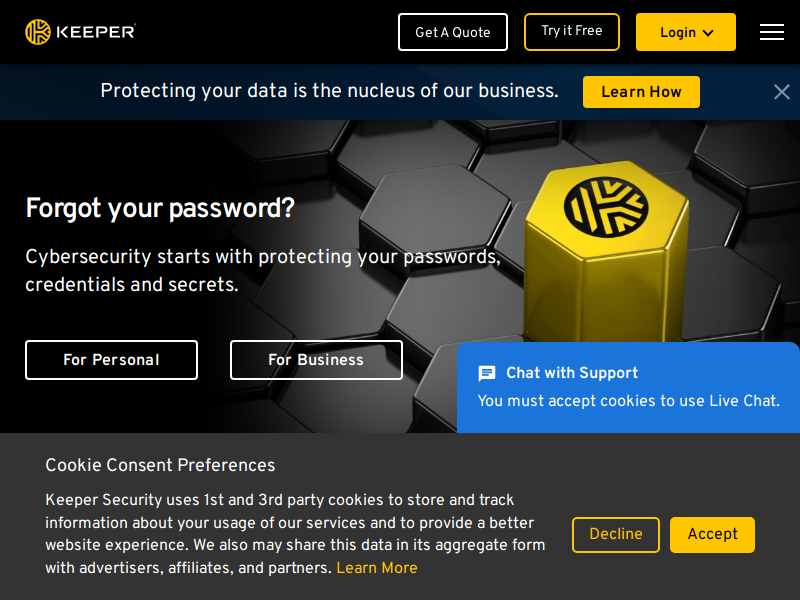Screen dimensions: 800x600
Task: Click the 'Protecting your data' banner text
Action: point(330,91)
